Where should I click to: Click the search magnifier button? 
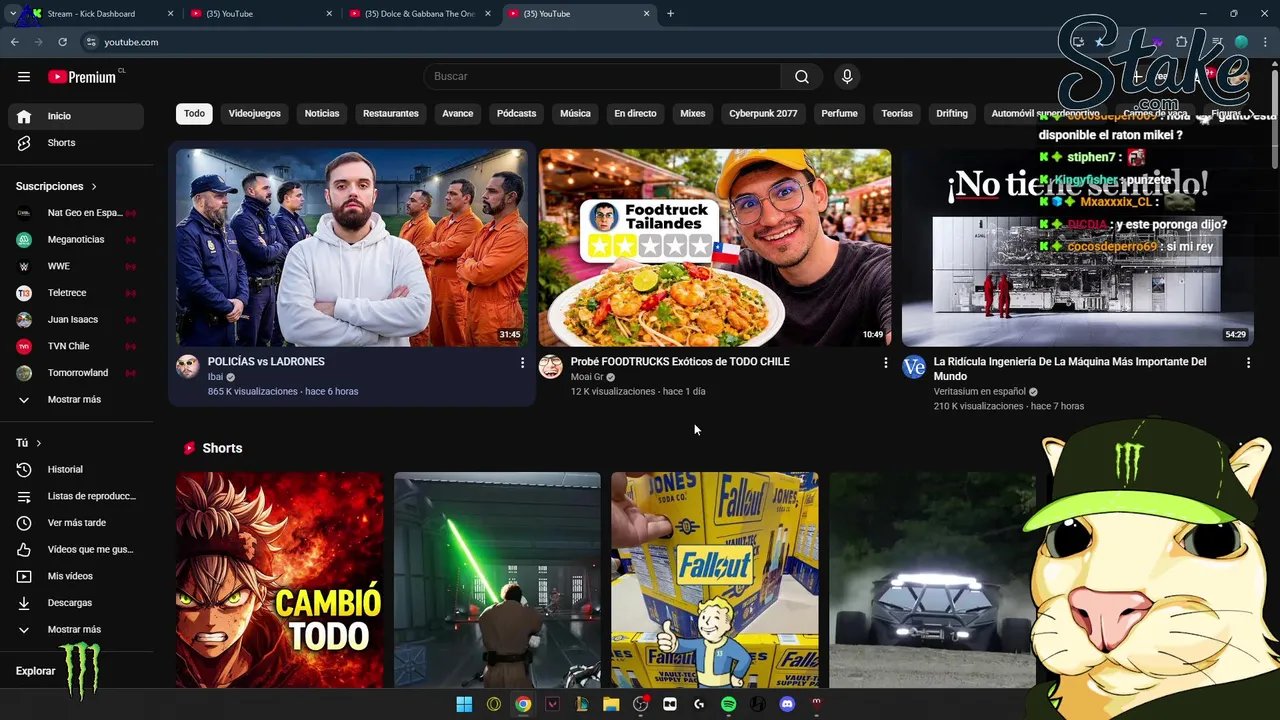click(801, 77)
